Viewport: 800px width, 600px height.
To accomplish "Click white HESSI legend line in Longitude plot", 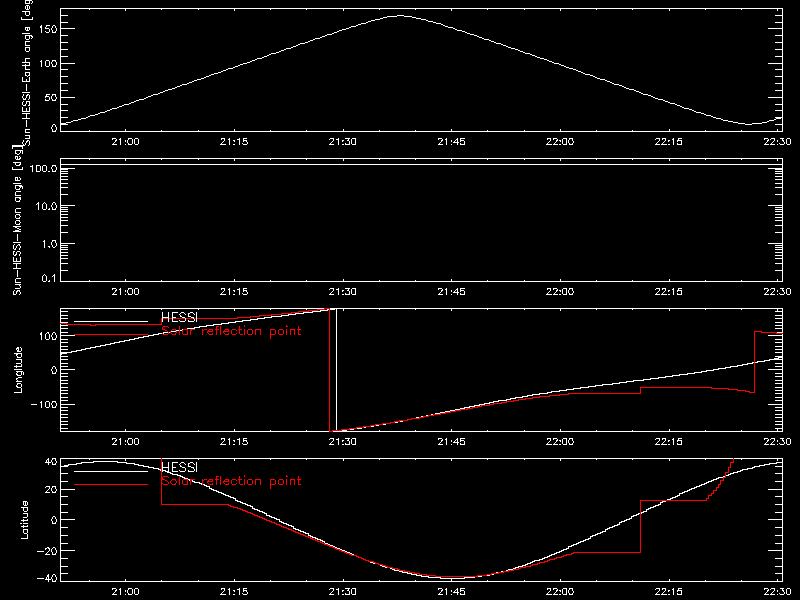I will point(111,322).
